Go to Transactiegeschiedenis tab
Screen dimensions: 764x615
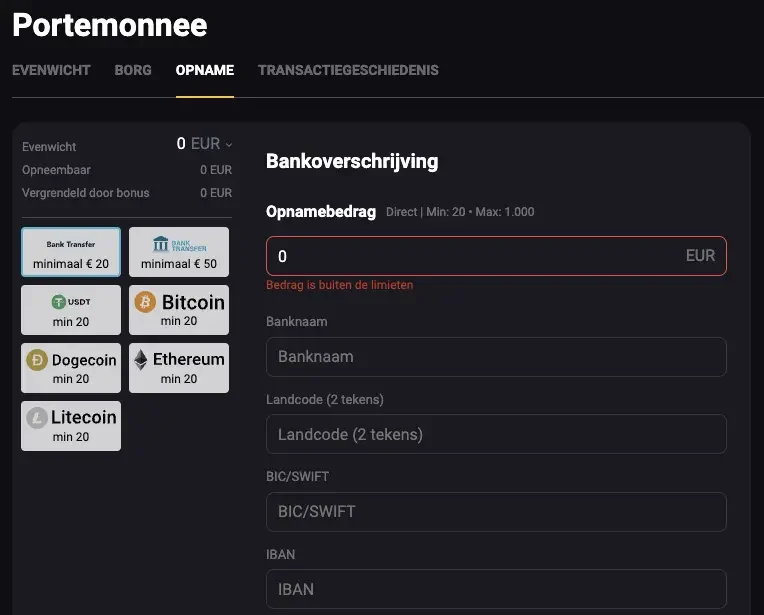(x=348, y=70)
